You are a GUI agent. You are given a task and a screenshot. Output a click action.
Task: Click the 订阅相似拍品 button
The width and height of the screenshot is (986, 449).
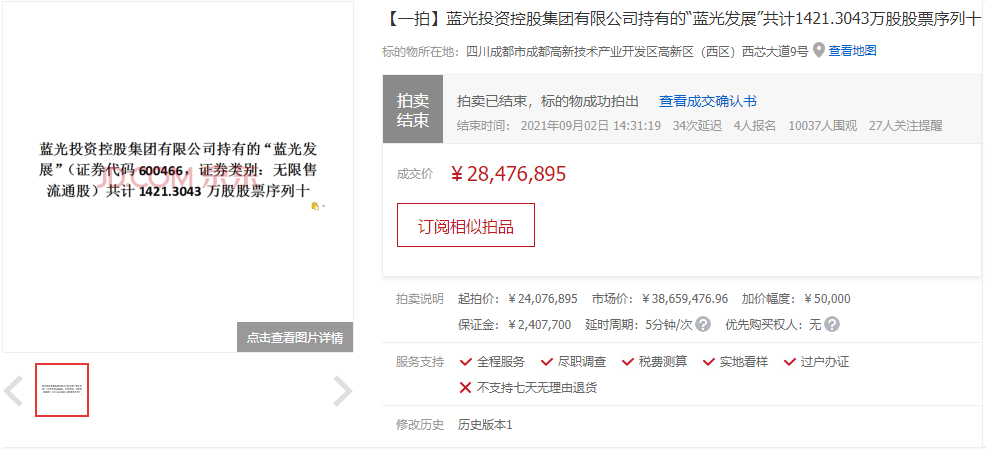coord(466,225)
